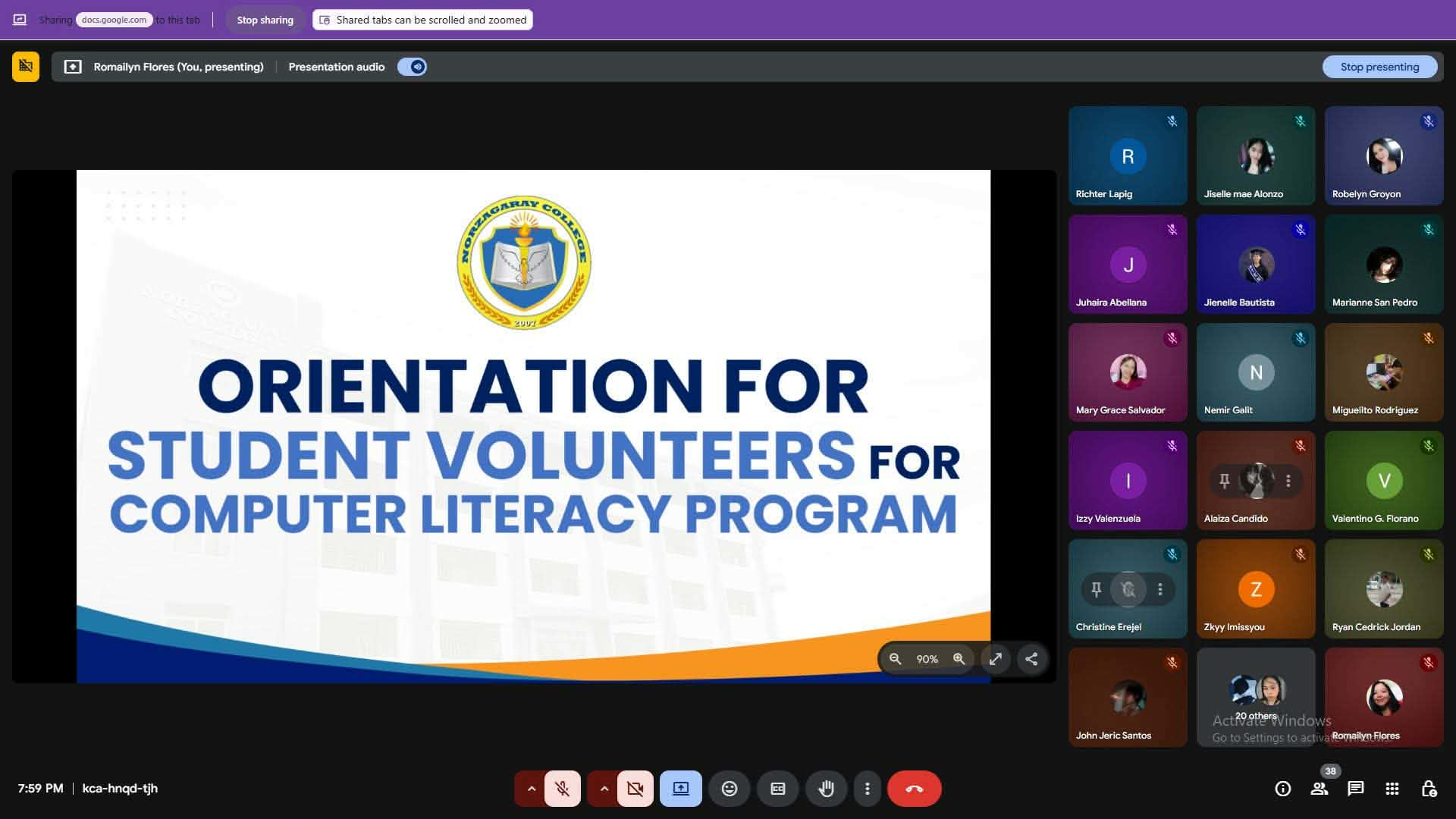Zoom in on the shared presentation
The width and height of the screenshot is (1456, 819).
pyautogui.click(x=959, y=659)
